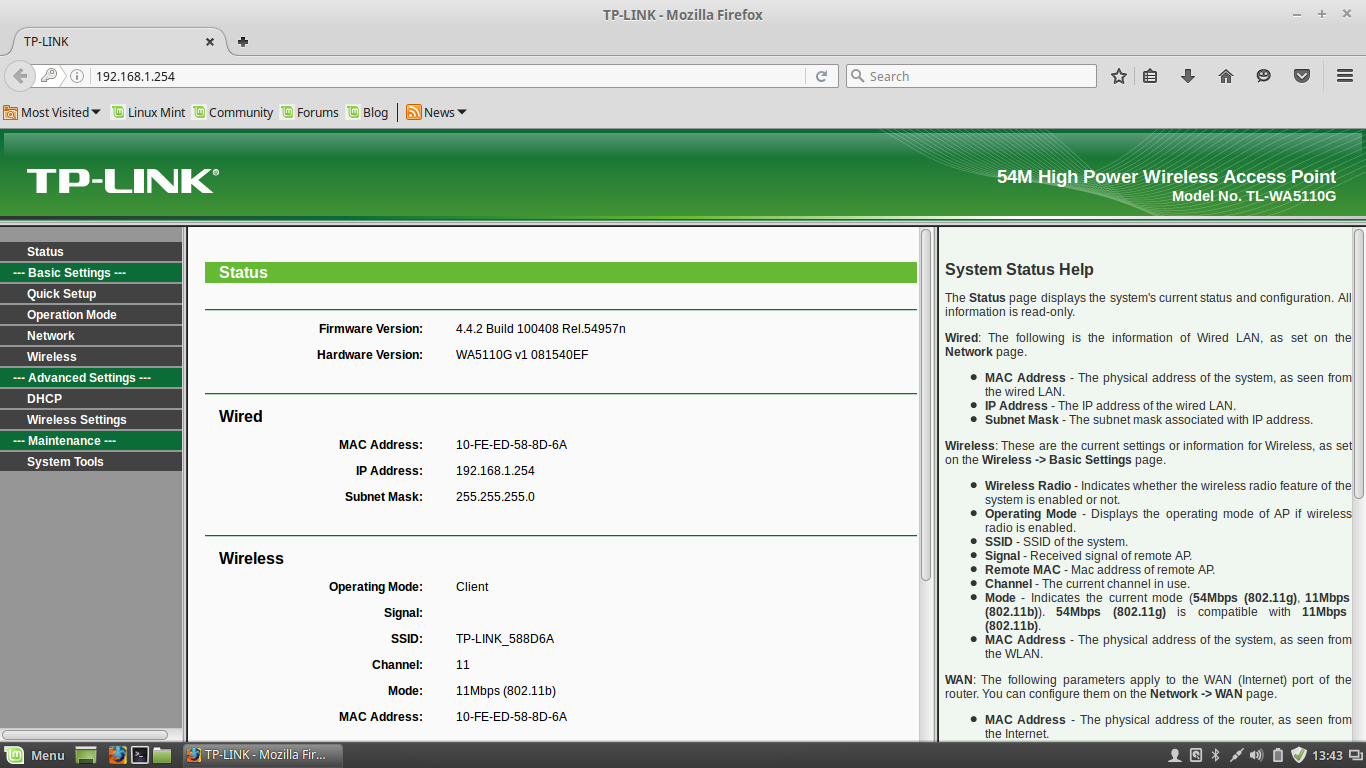Open the volume speaker tray icon
Viewport: 1366px width, 768px height.
pos(1256,755)
